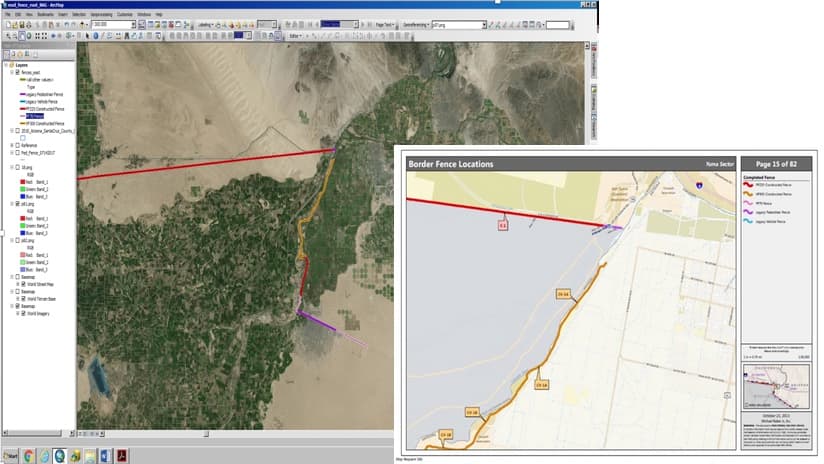
Task: Open the georeferencing layer combo box
Action: click(x=459, y=25)
